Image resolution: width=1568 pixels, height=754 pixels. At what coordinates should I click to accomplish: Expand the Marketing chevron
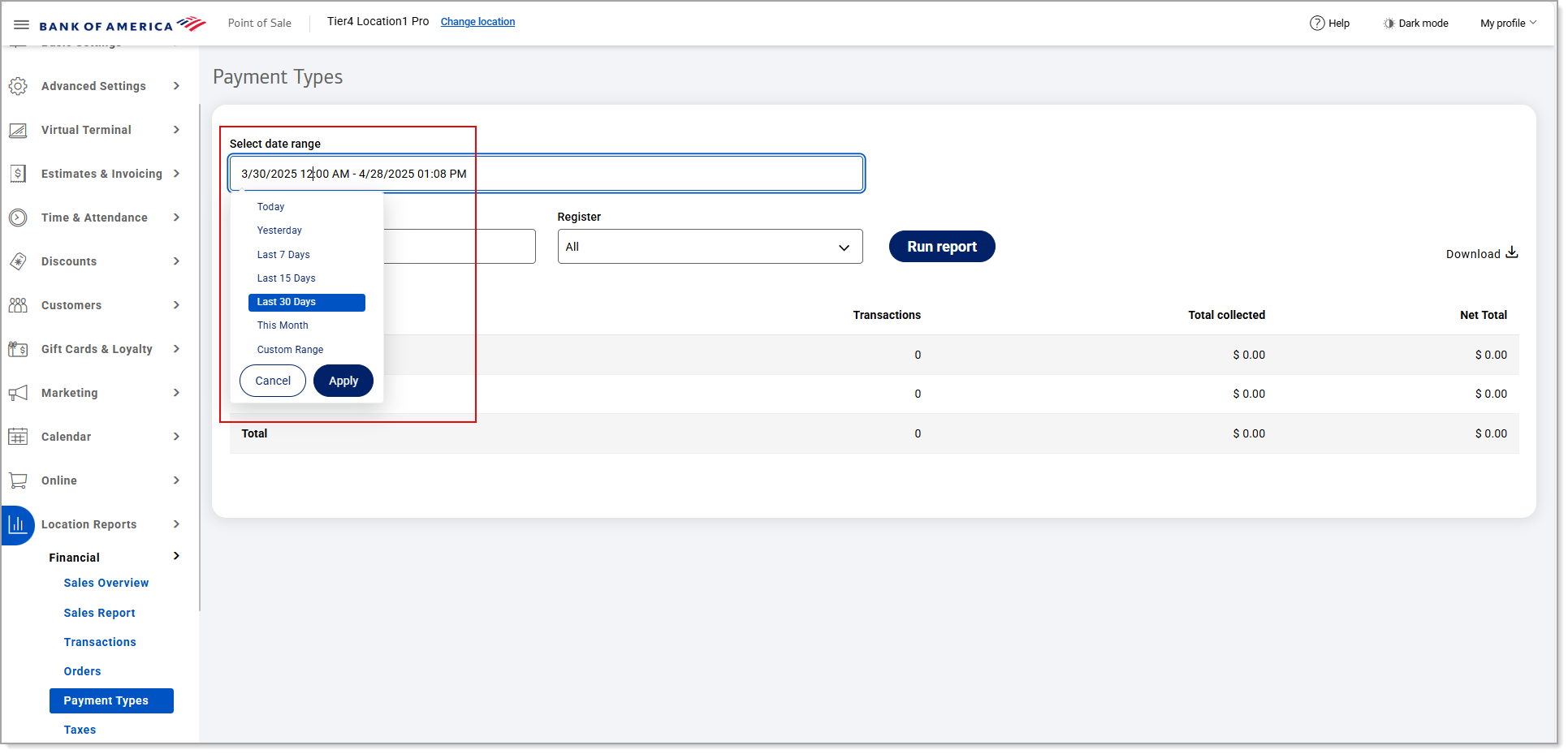[x=176, y=393]
